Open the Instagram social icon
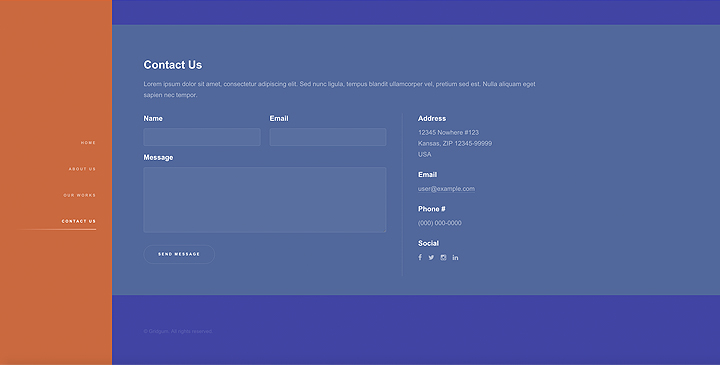 click(x=443, y=258)
